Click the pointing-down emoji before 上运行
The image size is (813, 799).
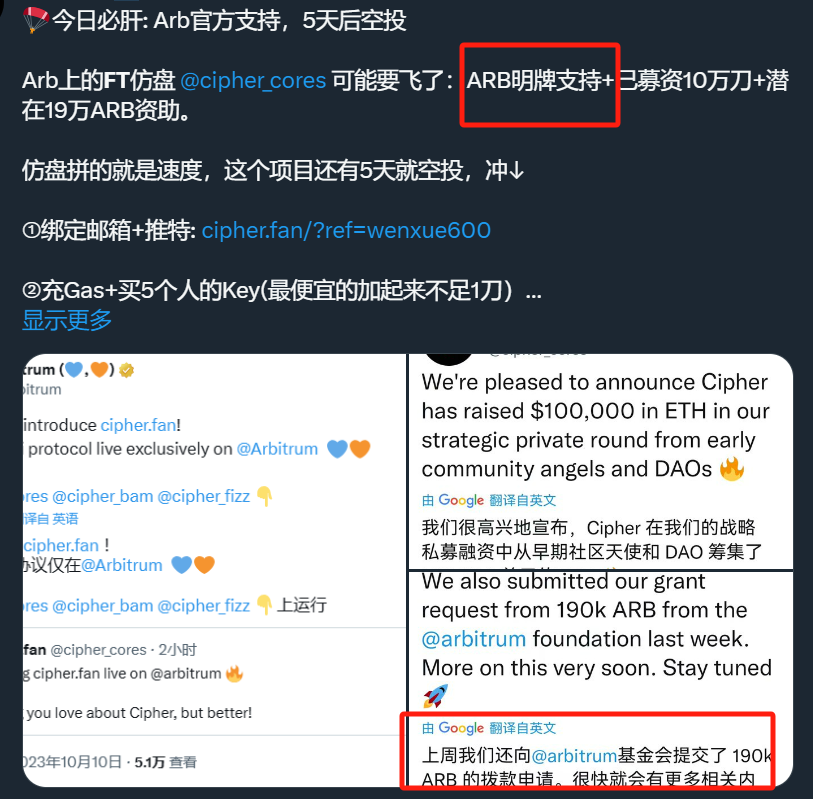264,605
